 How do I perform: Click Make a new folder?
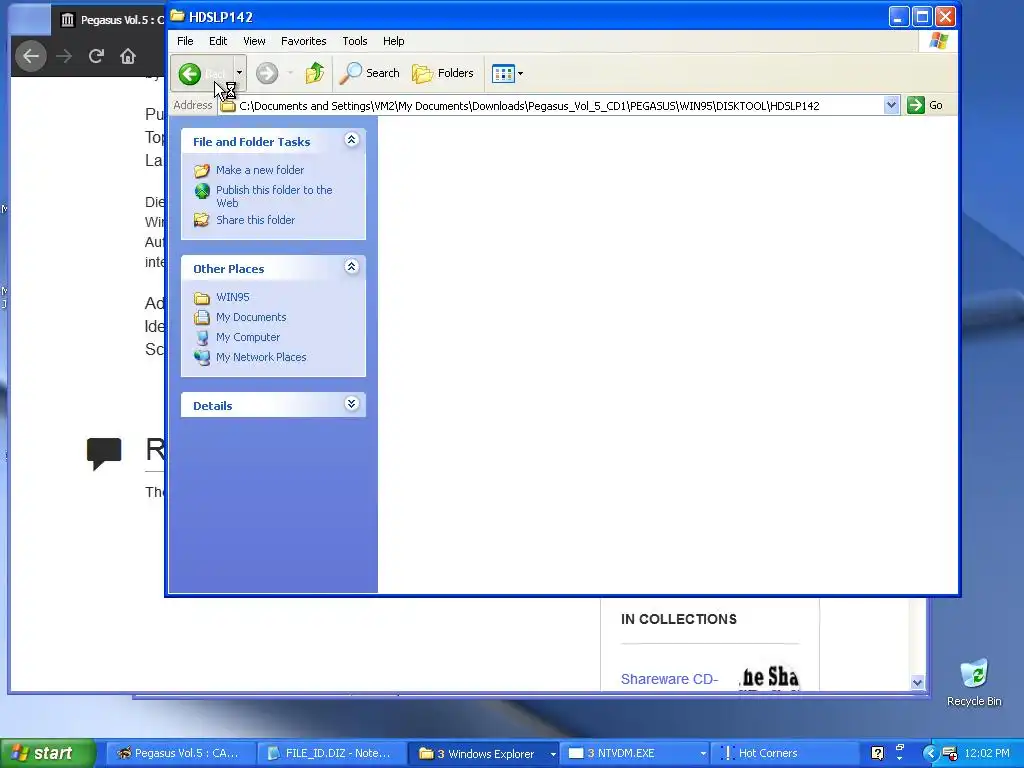pos(260,170)
